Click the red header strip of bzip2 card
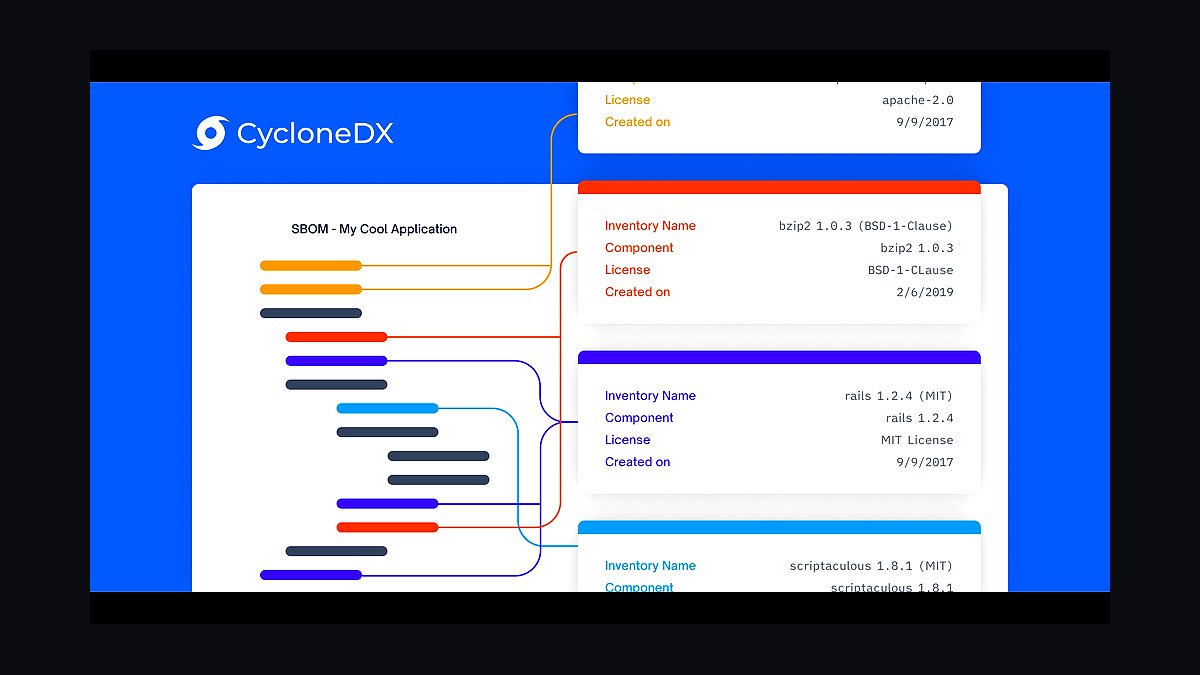Screen dimensions: 1200x675 point(779,187)
